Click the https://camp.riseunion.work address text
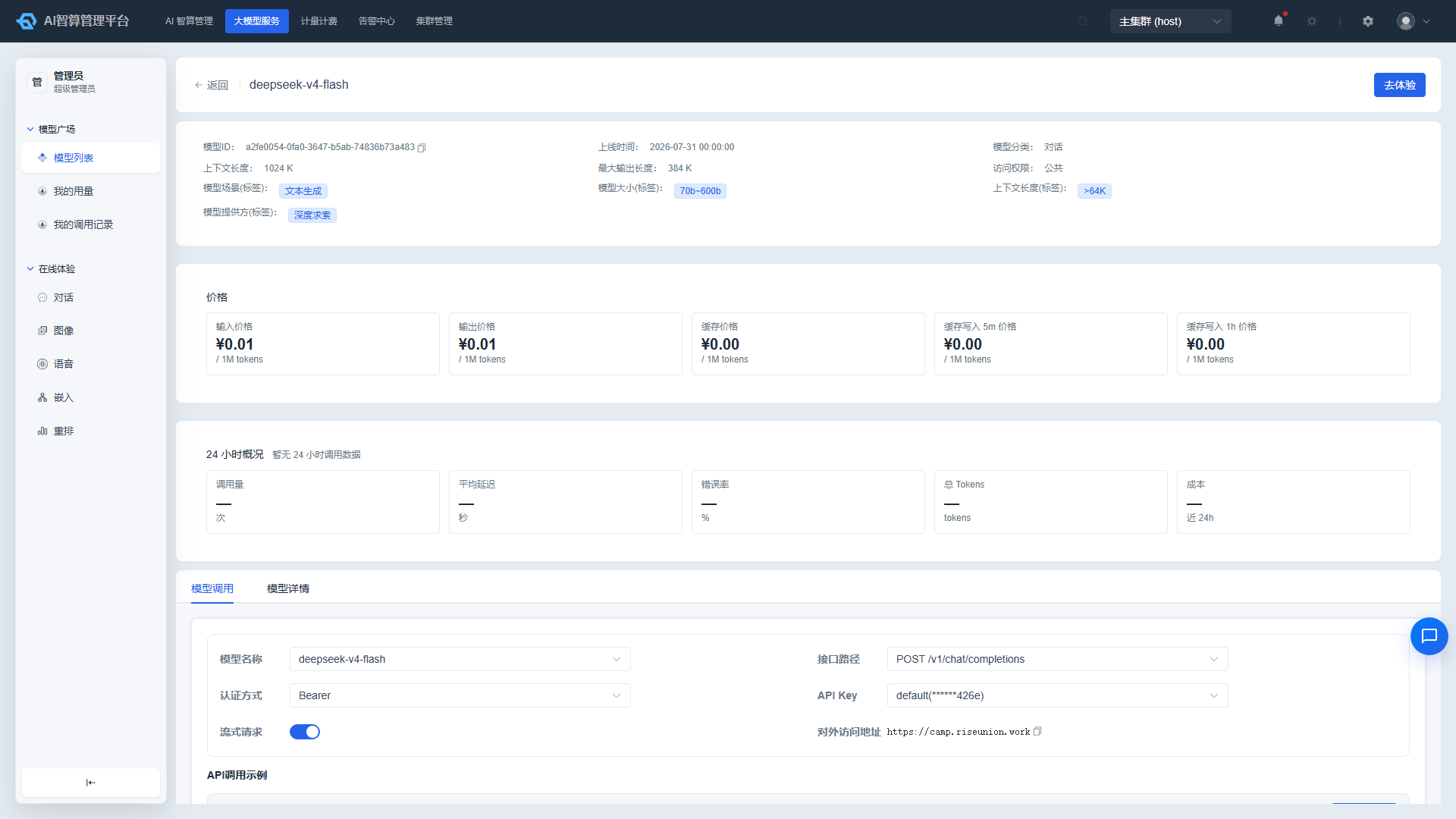Viewport: 1456px width, 819px height. [959, 732]
